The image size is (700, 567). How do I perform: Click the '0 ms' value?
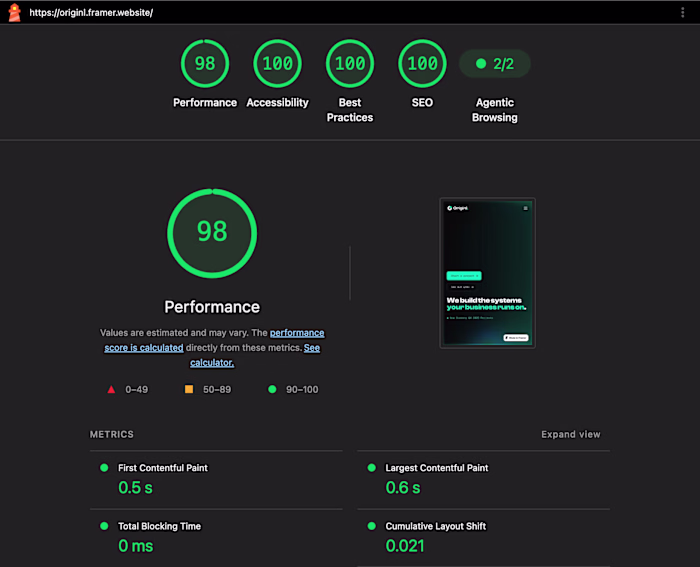click(x=136, y=546)
